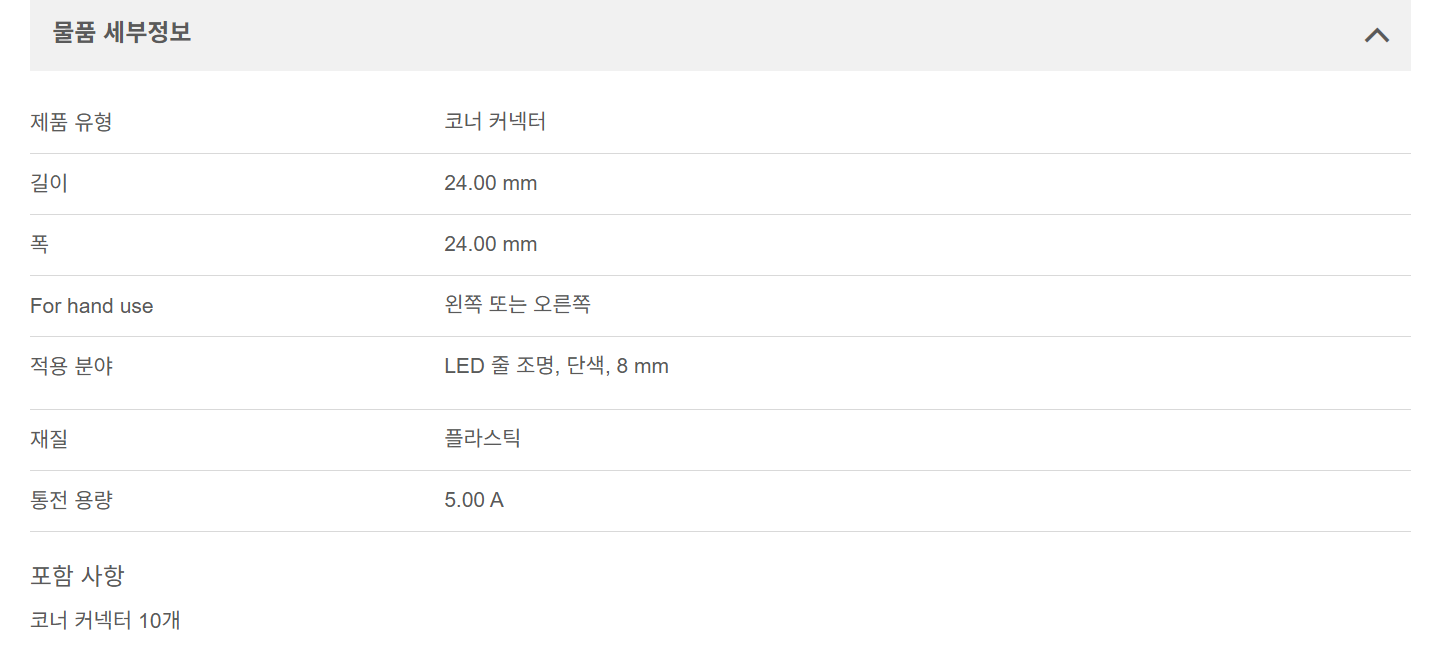This screenshot has height=651, width=1443.
Task: Click the For hand use label
Action: pos(92,306)
